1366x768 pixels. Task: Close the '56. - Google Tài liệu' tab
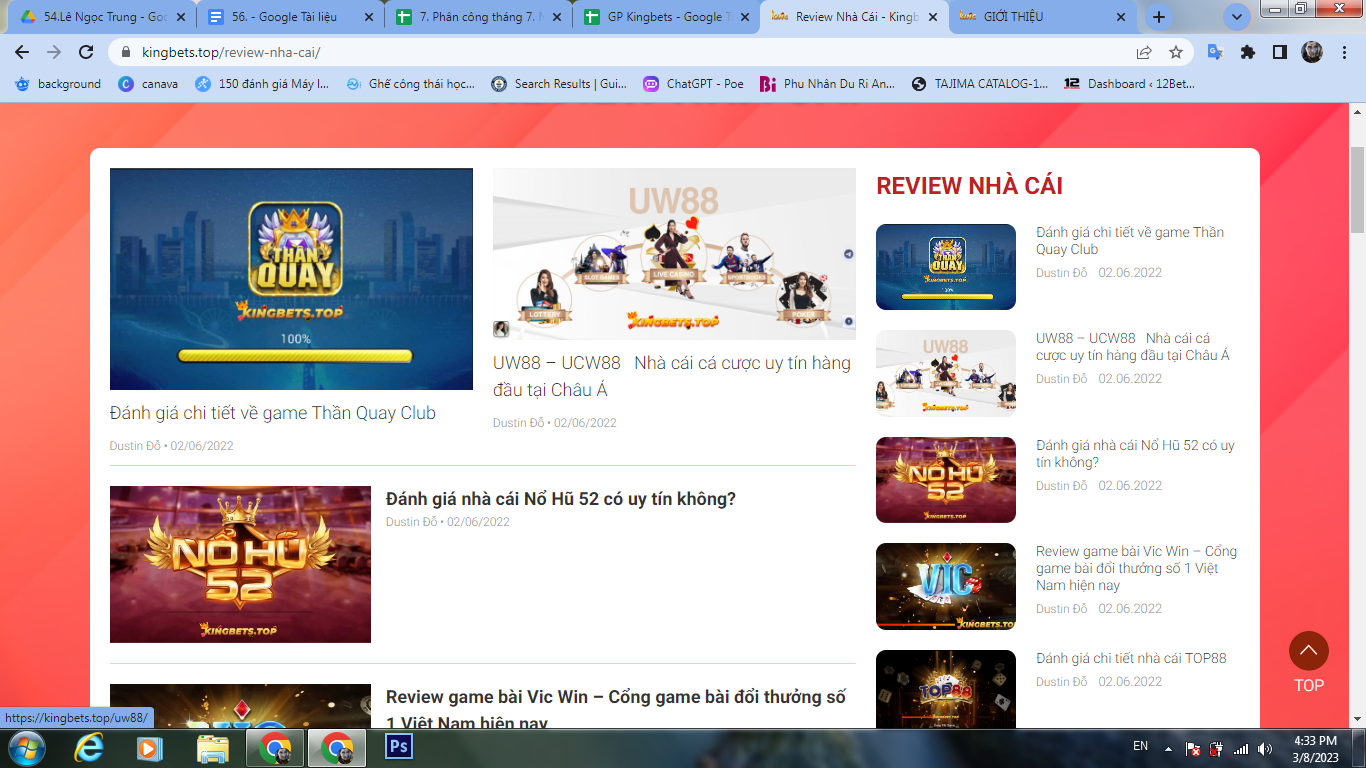pos(369,17)
